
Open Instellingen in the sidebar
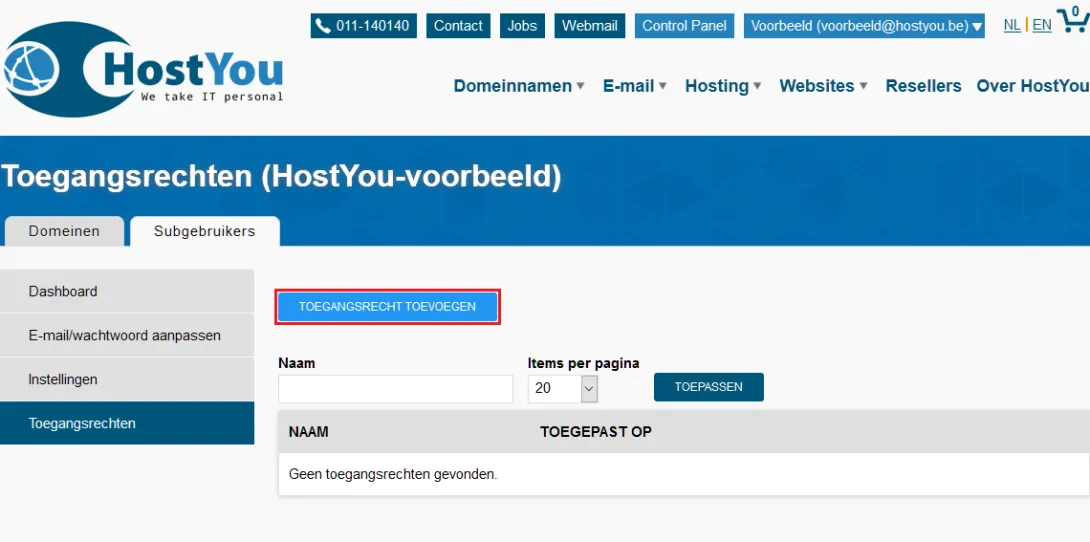coord(127,380)
